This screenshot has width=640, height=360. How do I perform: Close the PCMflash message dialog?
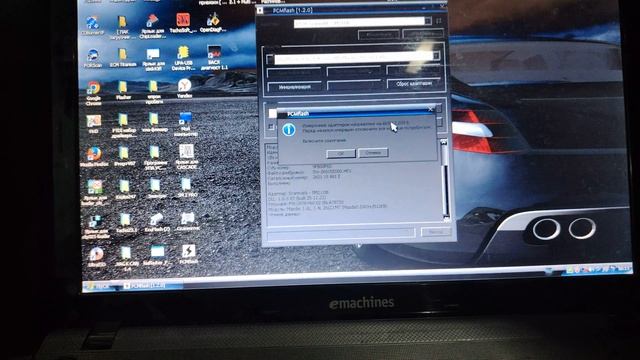[x=430, y=109]
